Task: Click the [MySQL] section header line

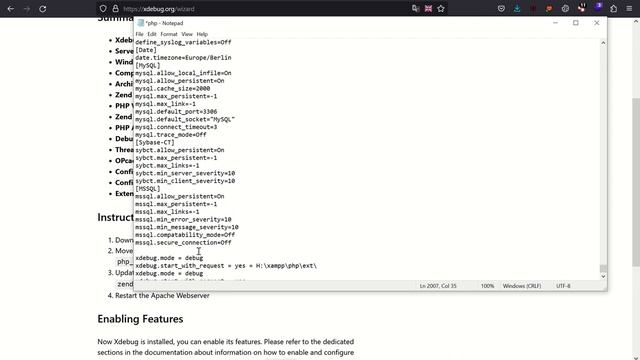Action: [x=148, y=65]
